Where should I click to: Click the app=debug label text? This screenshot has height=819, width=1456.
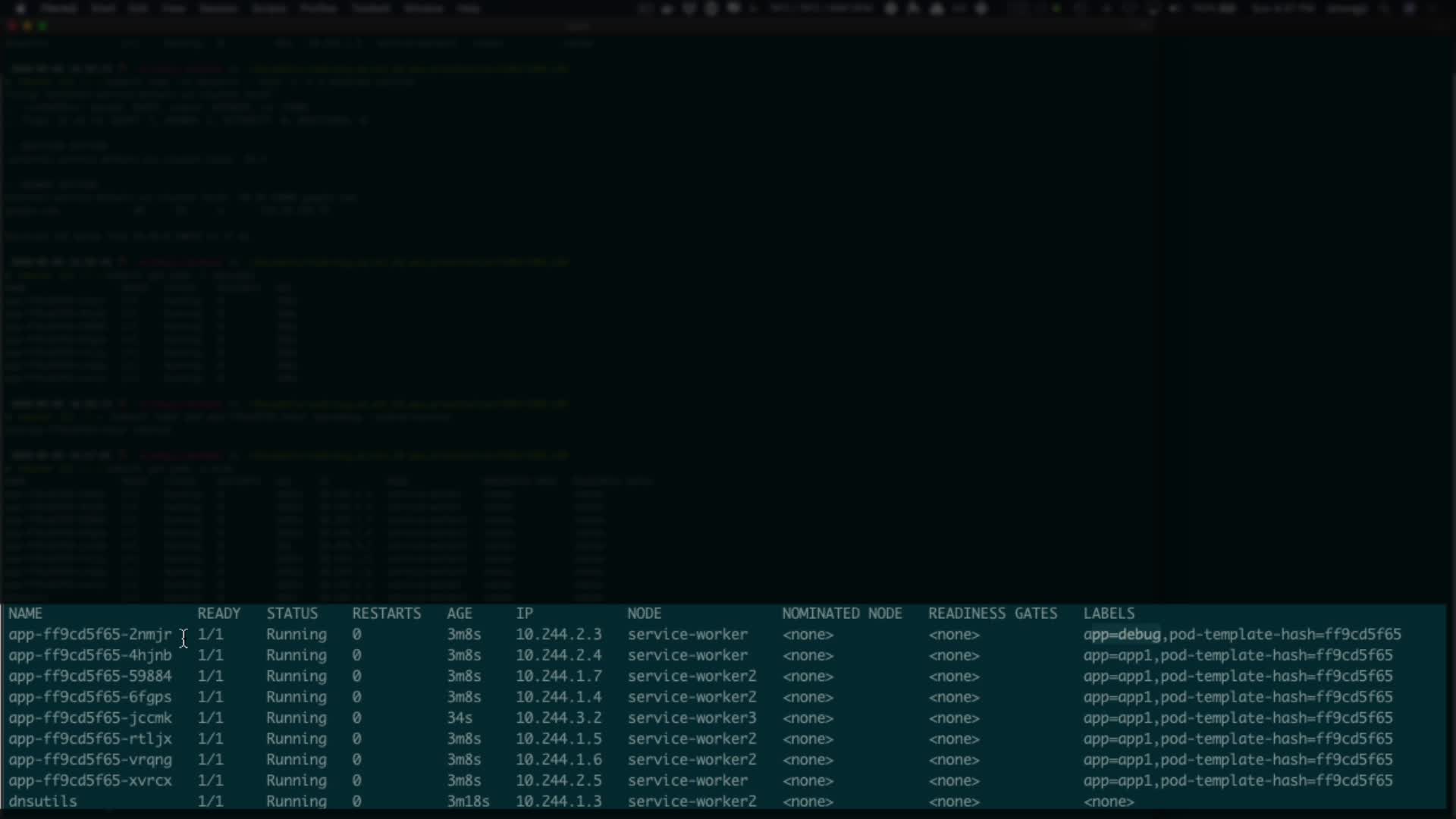[x=1122, y=635]
